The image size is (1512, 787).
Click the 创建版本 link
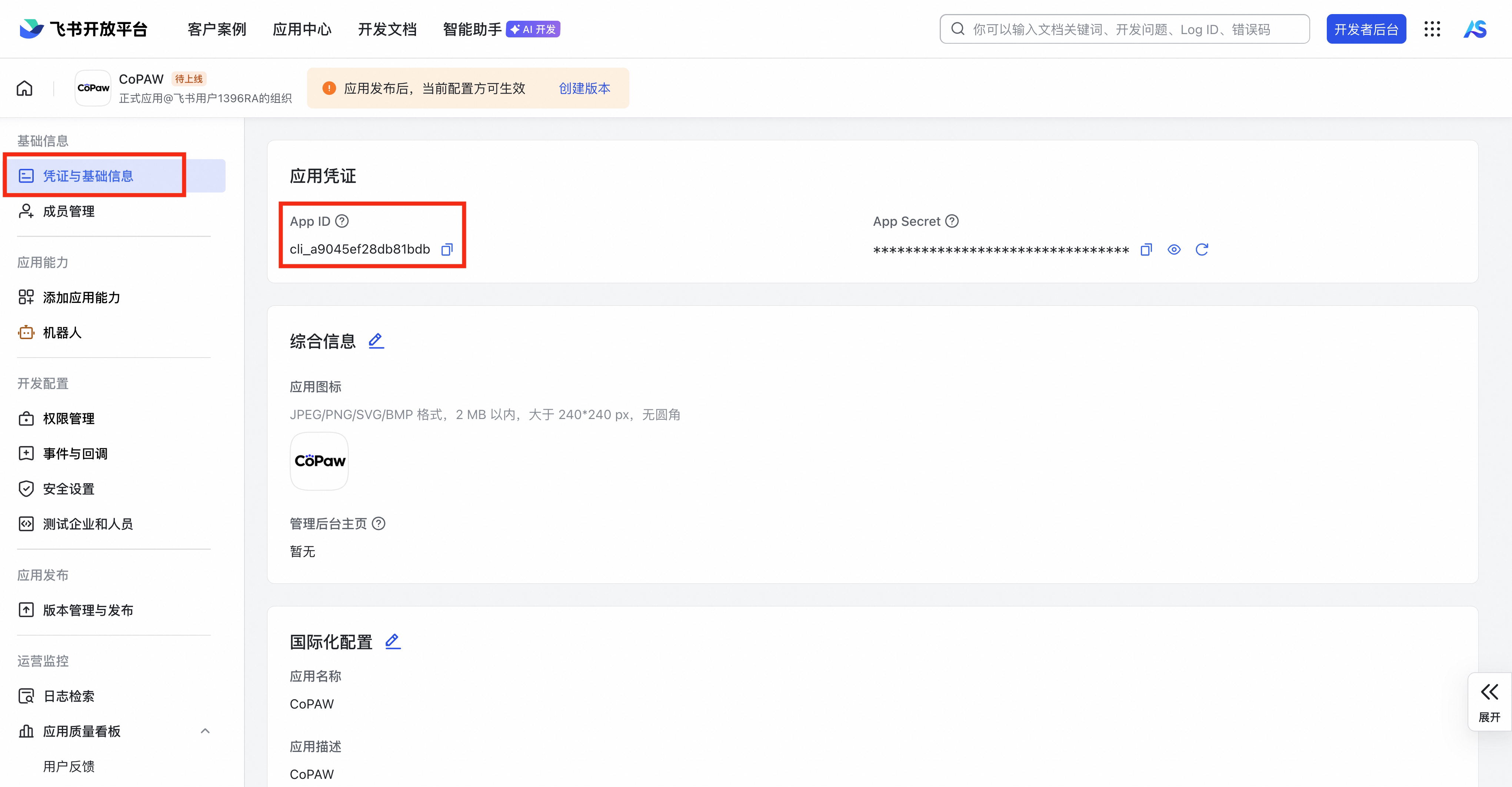[584, 88]
